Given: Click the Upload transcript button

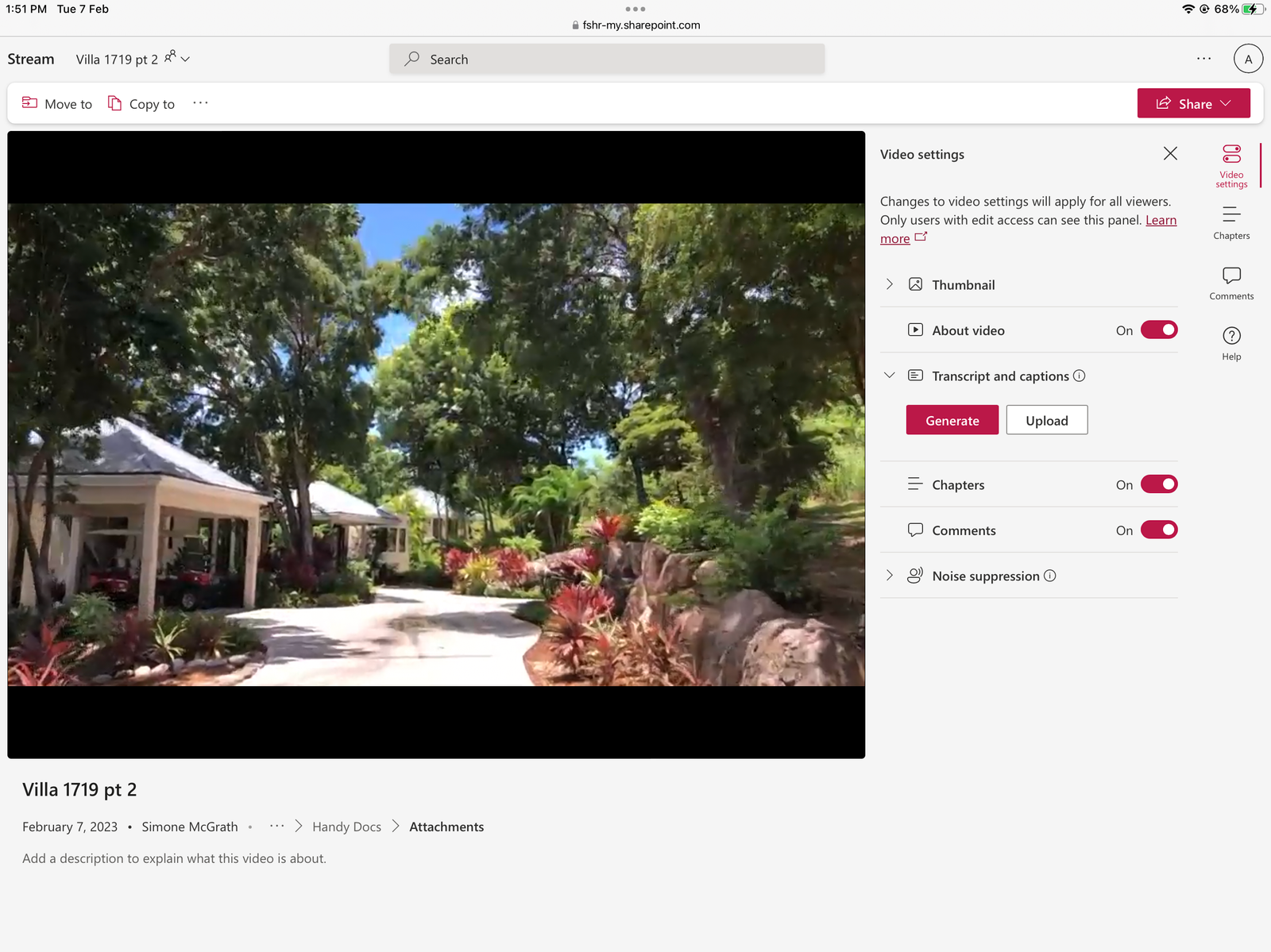Looking at the screenshot, I should point(1046,420).
